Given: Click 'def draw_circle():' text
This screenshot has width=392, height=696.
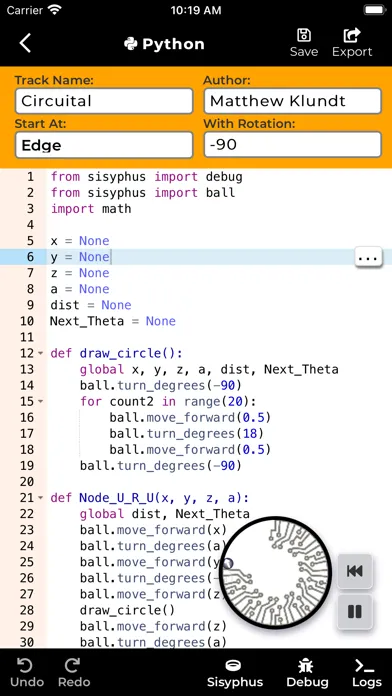Looking at the screenshot, I should [117, 353].
